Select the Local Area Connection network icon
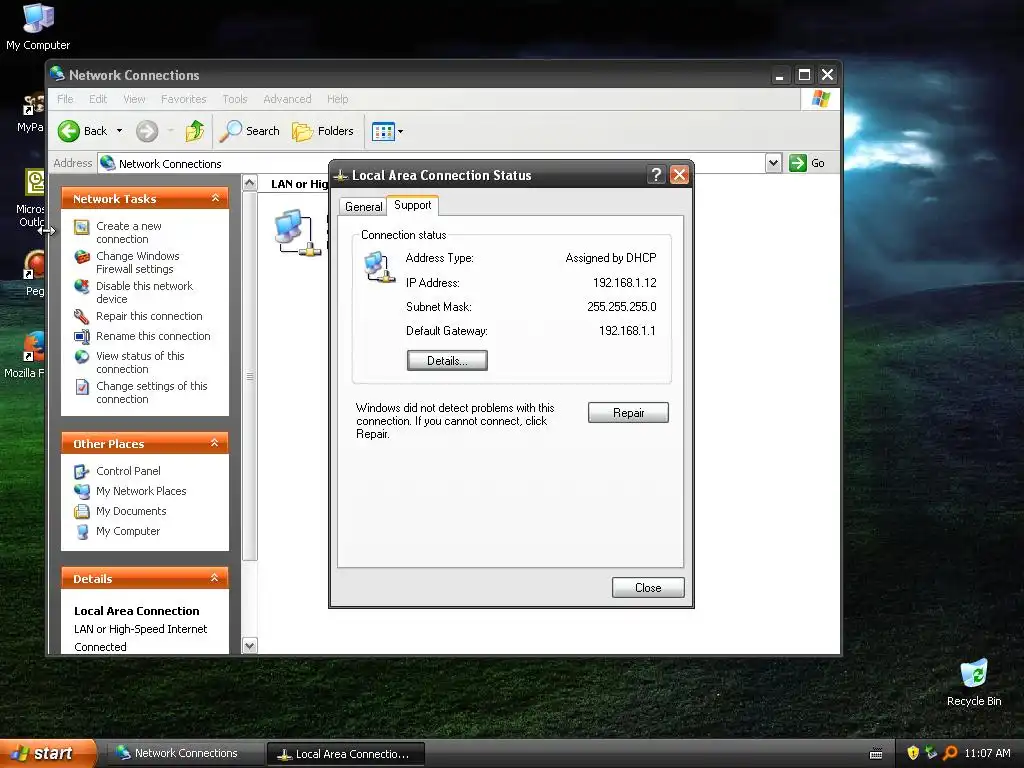Viewport: 1024px width, 768px height. [x=298, y=232]
